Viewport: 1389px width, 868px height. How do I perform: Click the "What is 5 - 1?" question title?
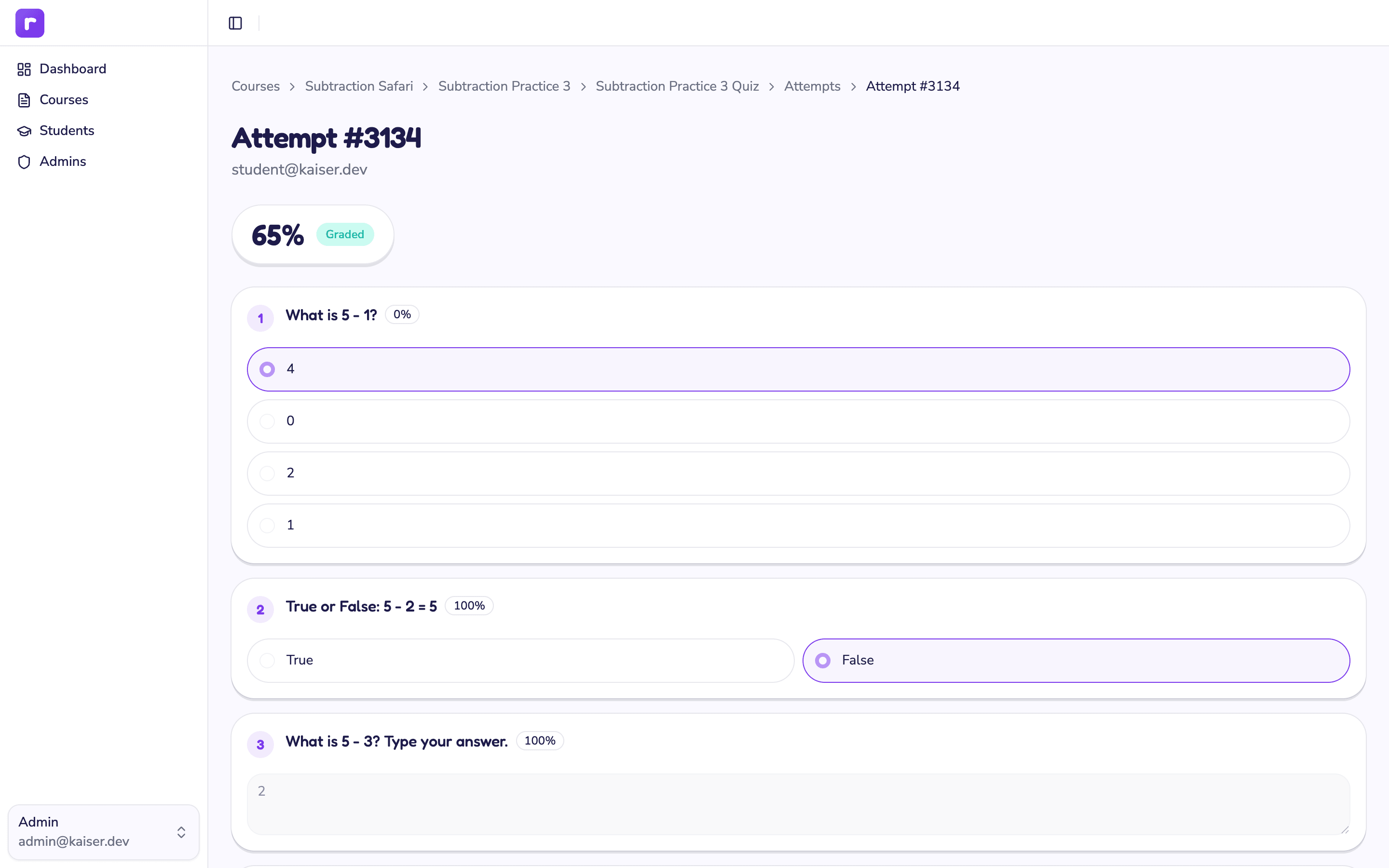click(331, 315)
